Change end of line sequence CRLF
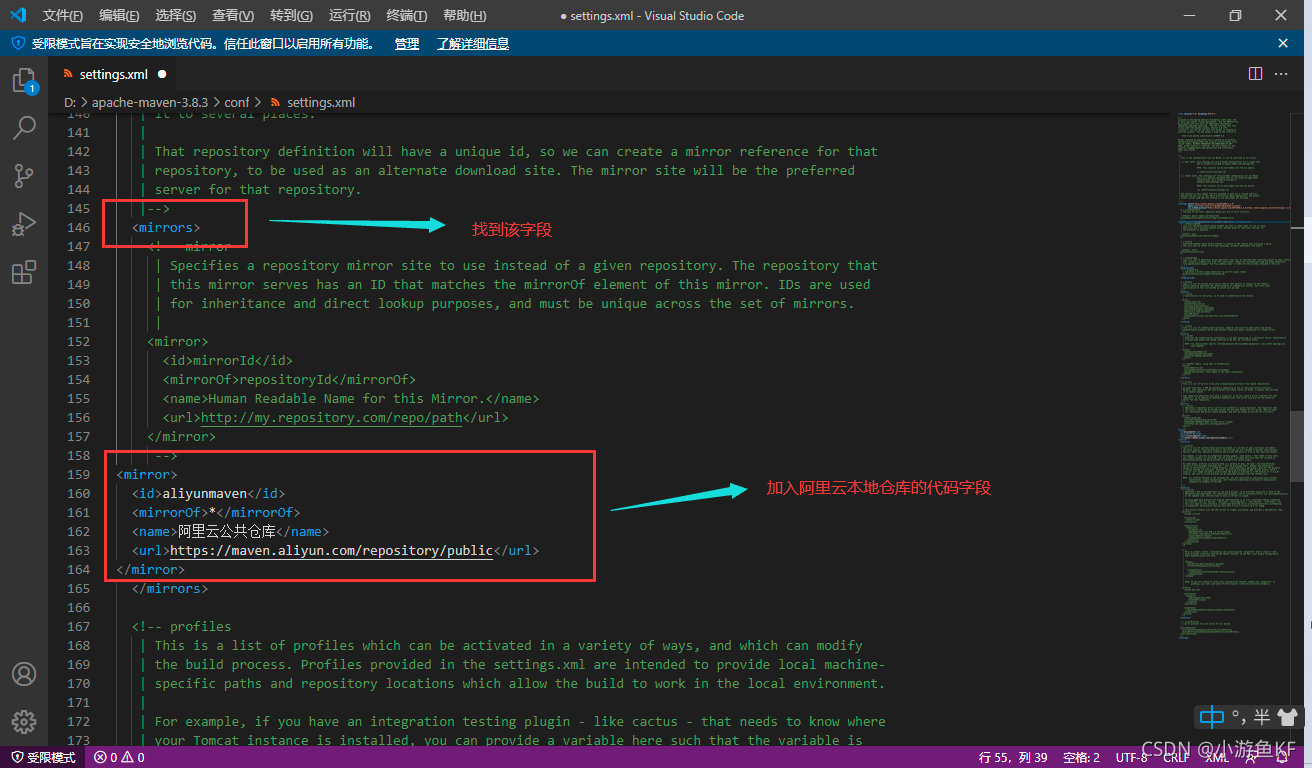Viewport: 1312px width, 768px height. (x=1175, y=757)
